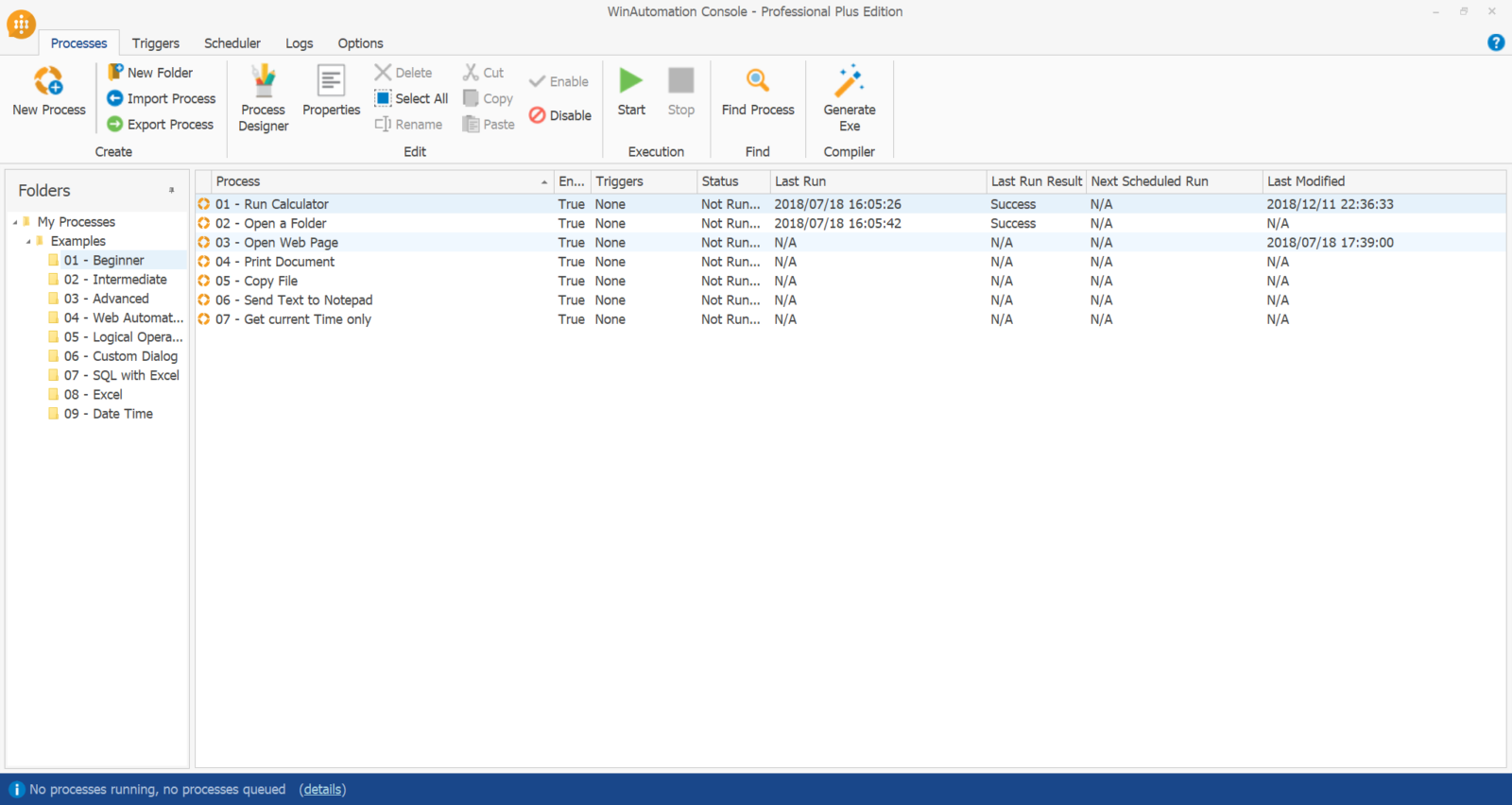
Task: Click Select All in Edit group
Action: coord(411,98)
